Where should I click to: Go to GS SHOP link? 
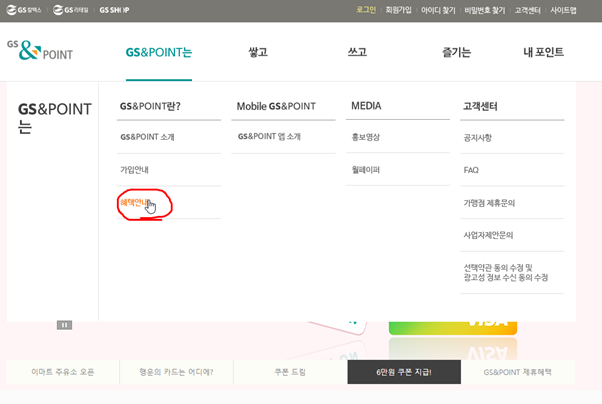click(114, 10)
